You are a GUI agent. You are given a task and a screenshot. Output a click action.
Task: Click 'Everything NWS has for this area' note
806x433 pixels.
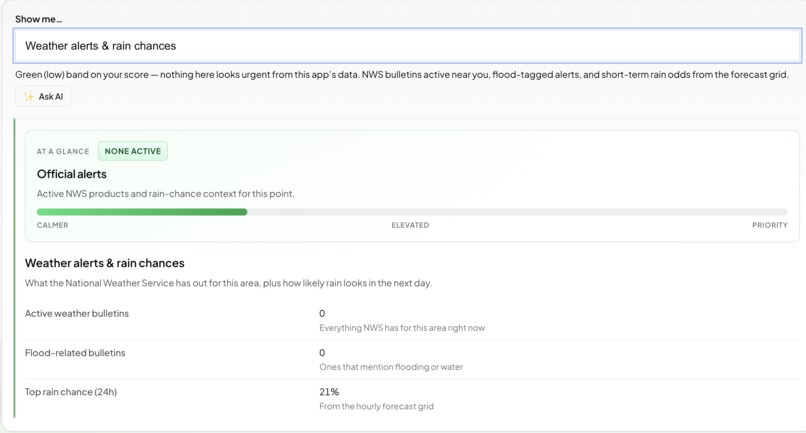click(x=402, y=328)
